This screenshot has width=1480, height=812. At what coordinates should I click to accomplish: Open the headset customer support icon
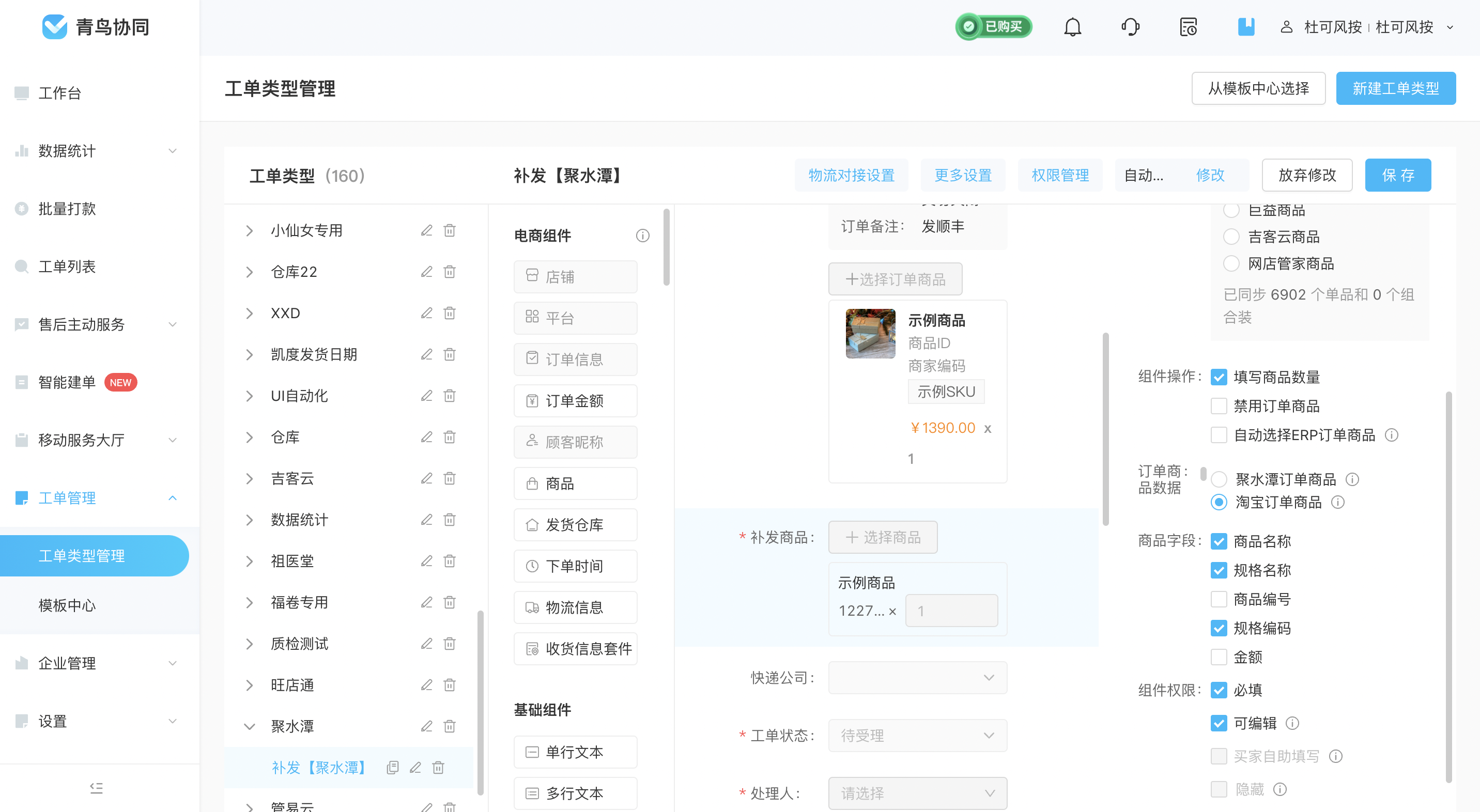(x=1131, y=27)
